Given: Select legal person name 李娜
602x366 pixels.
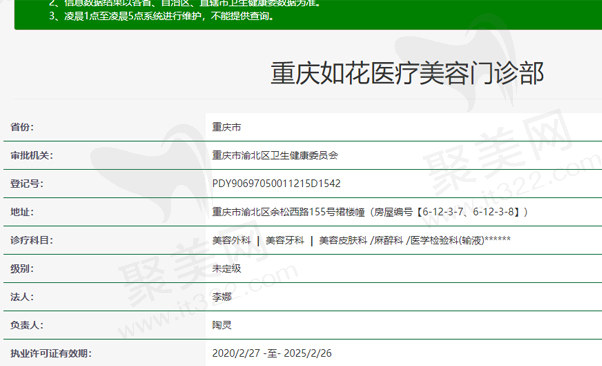Looking at the screenshot, I should point(222,297).
